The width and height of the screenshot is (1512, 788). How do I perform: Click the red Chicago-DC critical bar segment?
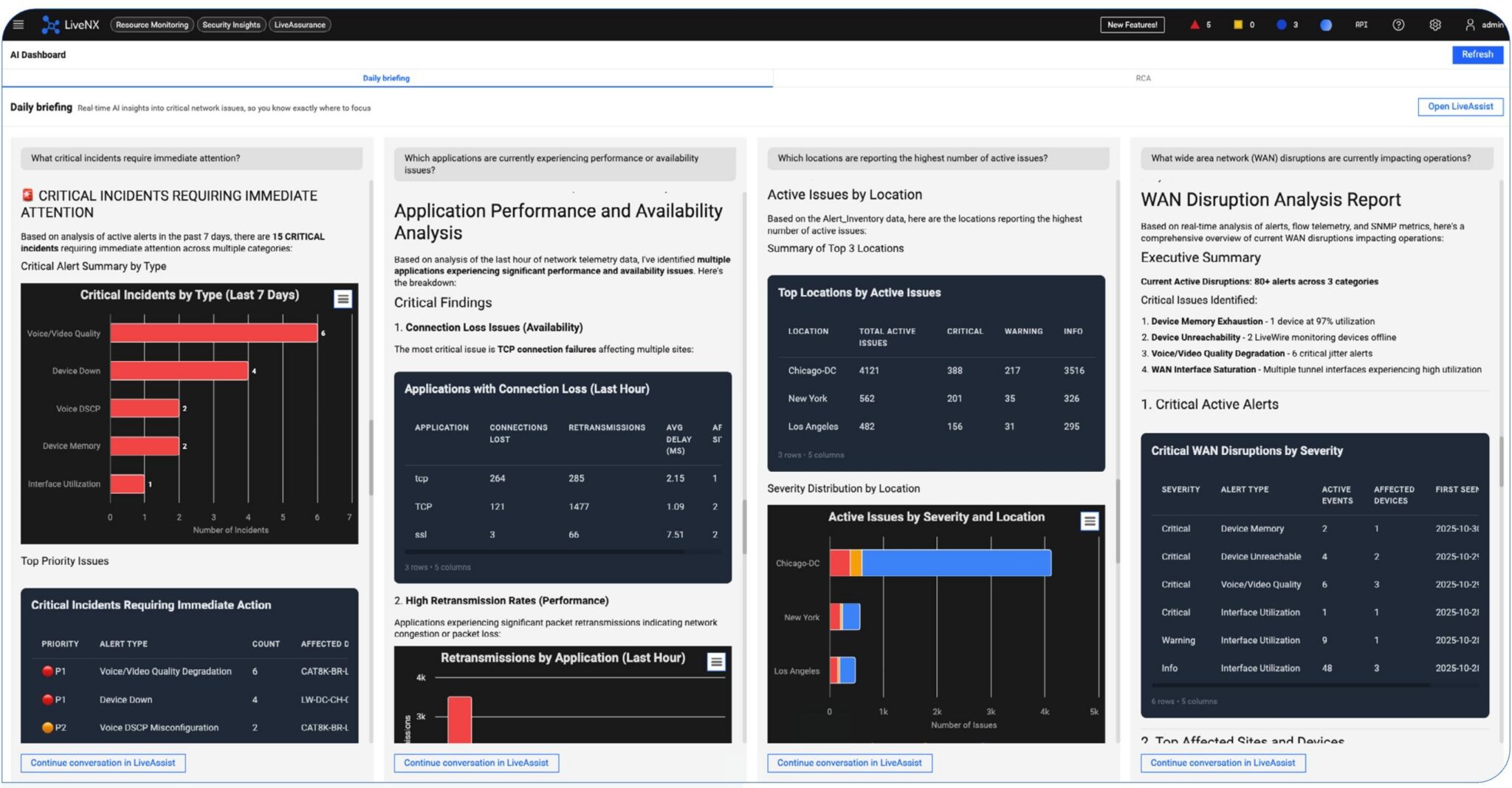point(839,563)
